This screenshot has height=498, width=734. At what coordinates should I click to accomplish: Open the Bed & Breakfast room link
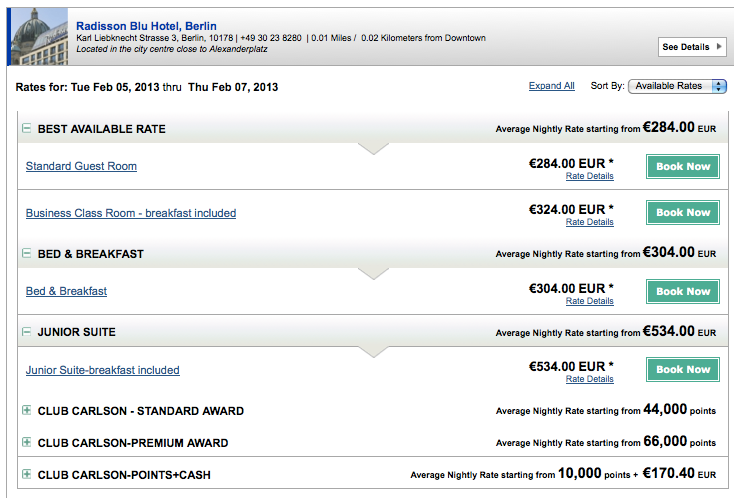pyautogui.click(x=66, y=291)
